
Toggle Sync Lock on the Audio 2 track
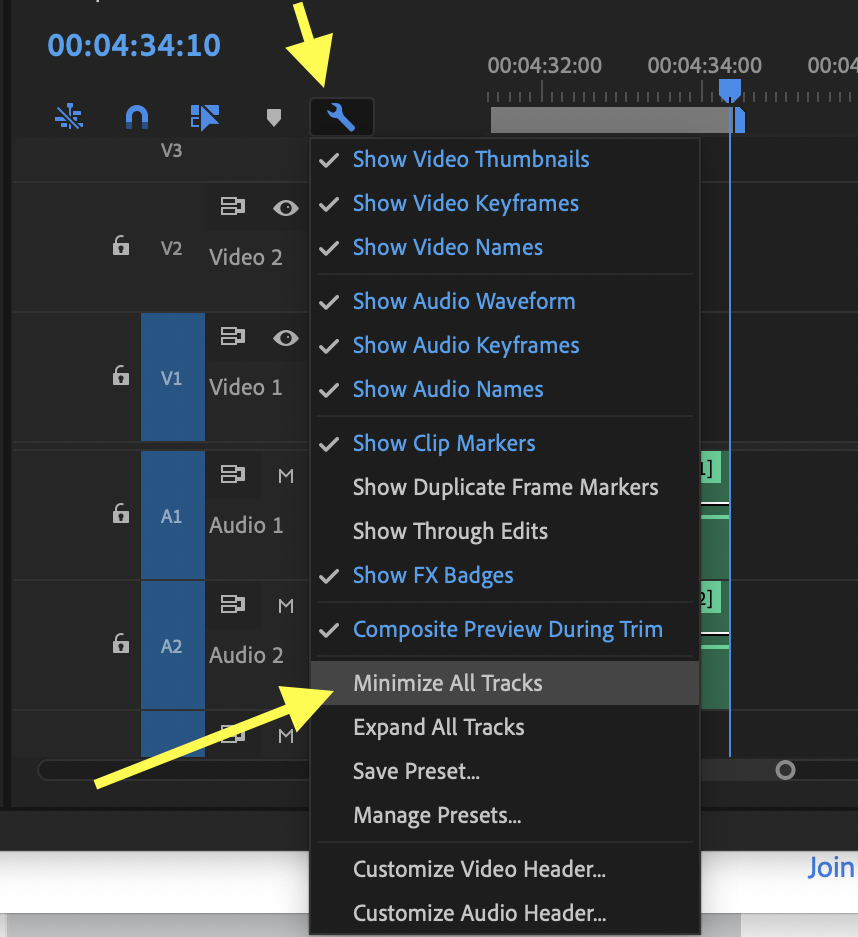233,604
